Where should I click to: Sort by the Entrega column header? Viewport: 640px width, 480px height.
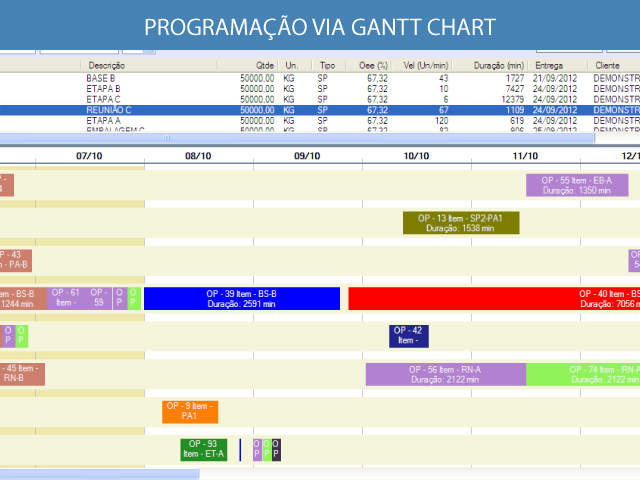coord(558,65)
